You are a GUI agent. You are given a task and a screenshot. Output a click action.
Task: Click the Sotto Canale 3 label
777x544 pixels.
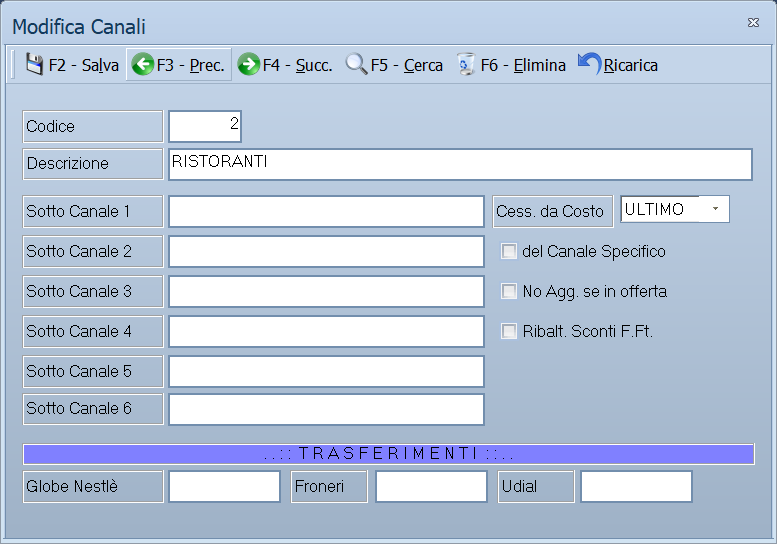click(93, 291)
